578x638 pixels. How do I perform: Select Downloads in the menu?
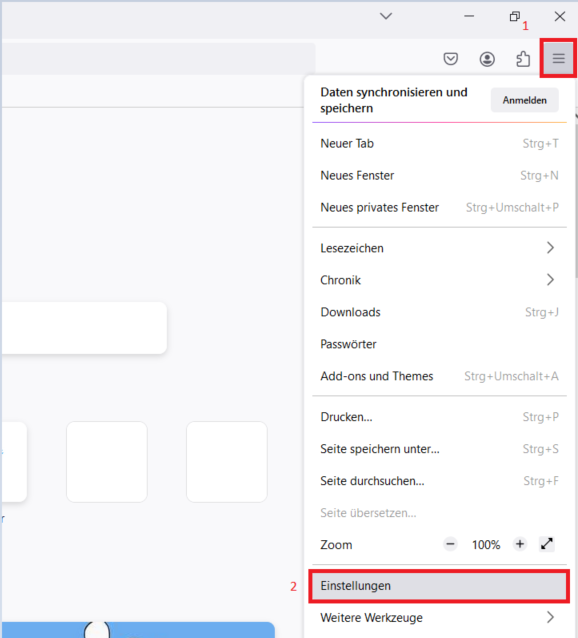point(439,312)
